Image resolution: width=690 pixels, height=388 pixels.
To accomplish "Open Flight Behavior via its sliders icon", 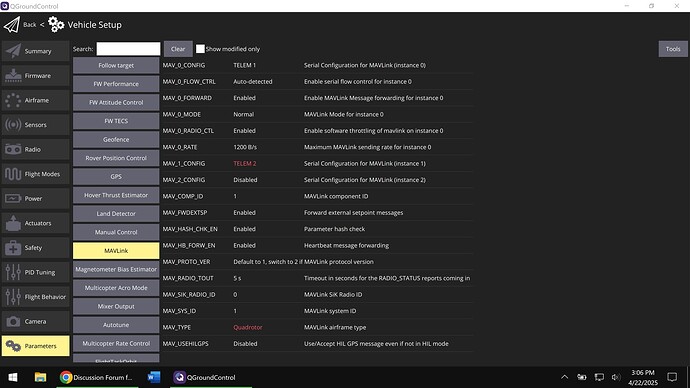I will (13, 297).
